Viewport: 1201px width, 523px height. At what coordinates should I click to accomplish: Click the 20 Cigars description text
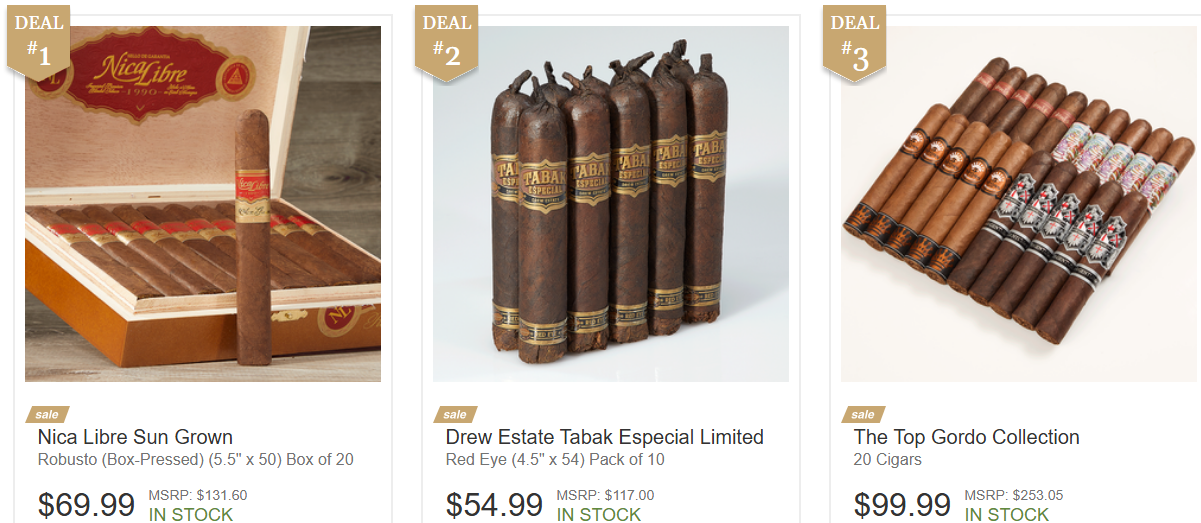pyautogui.click(x=887, y=460)
